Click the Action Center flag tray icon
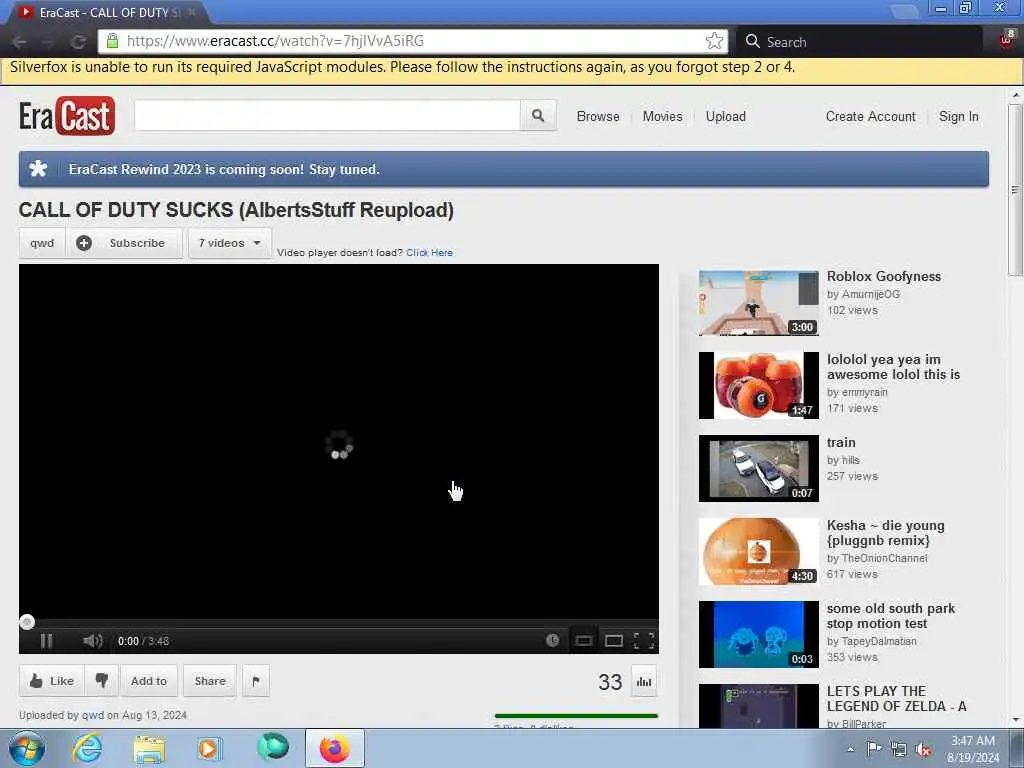This screenshot has width=1024, height=768. (x=874, y=749)
